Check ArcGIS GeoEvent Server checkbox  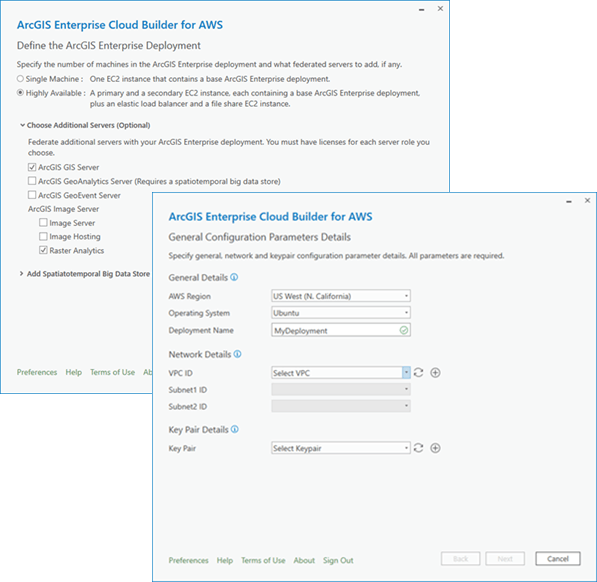tap(32, 195)
